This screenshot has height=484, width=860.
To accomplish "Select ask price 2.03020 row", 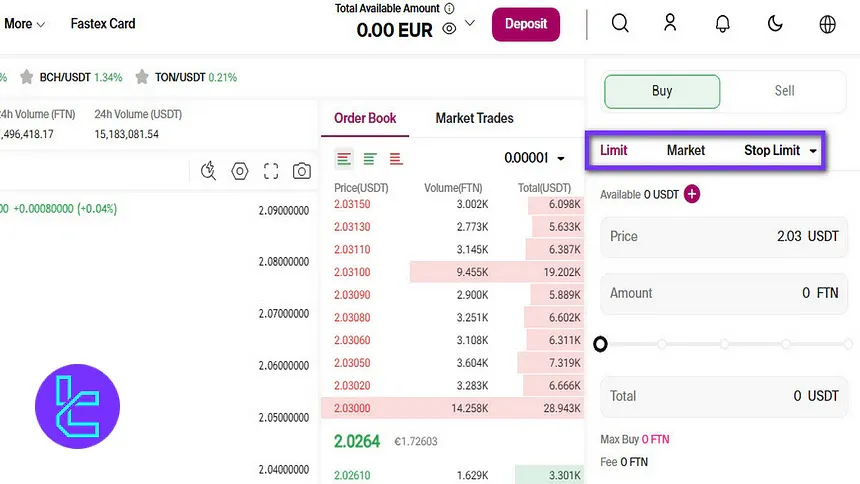I will (x=452, y=386).
